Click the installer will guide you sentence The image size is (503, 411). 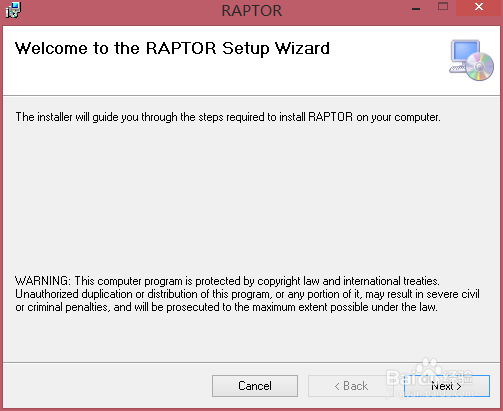coord(228,117)
